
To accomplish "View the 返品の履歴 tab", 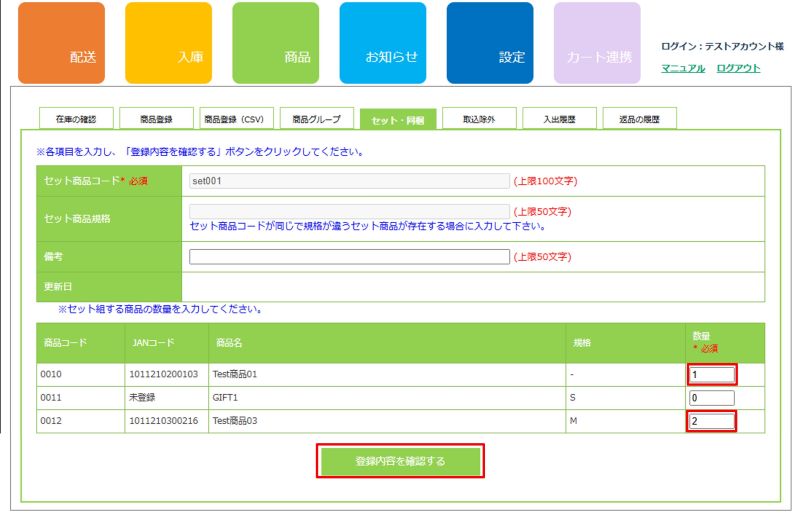I will coord(640,119).
